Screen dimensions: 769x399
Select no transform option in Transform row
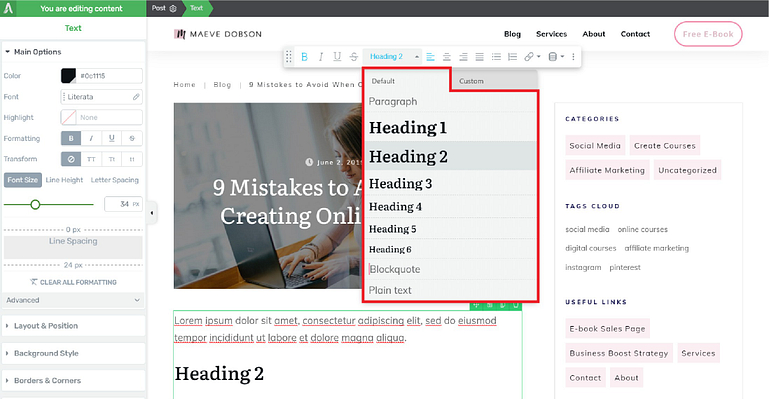click(71, 159)
